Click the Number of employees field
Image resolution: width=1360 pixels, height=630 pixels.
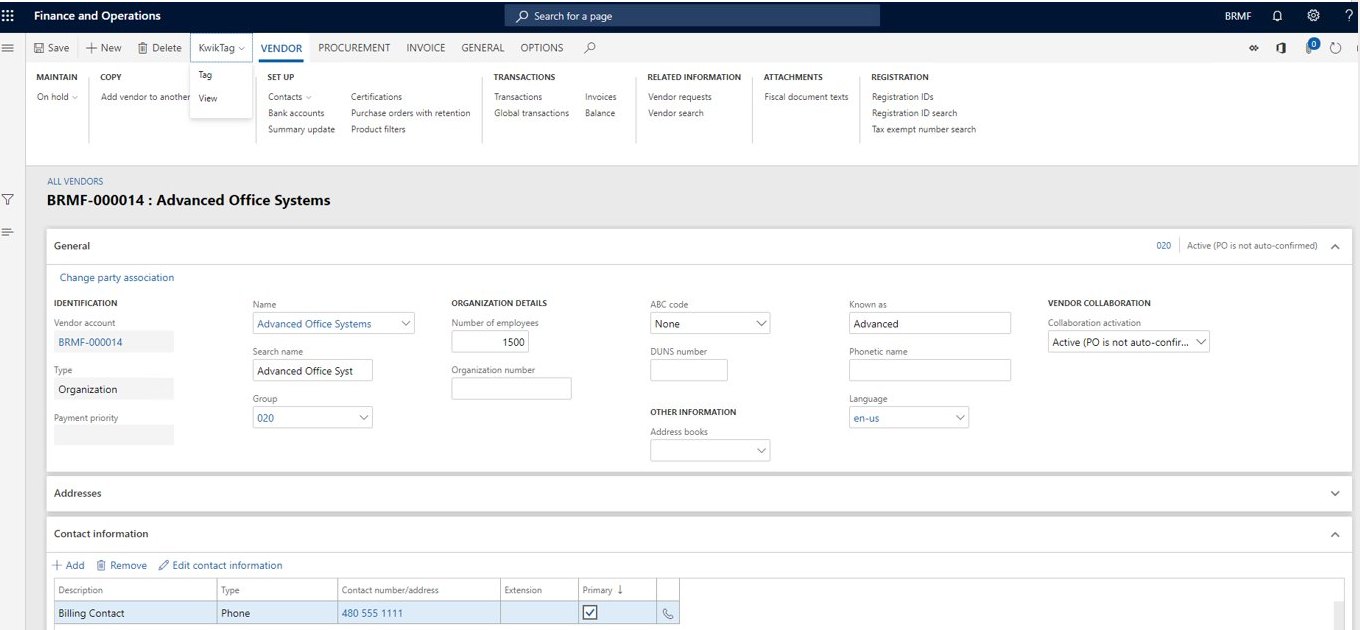(x=490, y=342)
